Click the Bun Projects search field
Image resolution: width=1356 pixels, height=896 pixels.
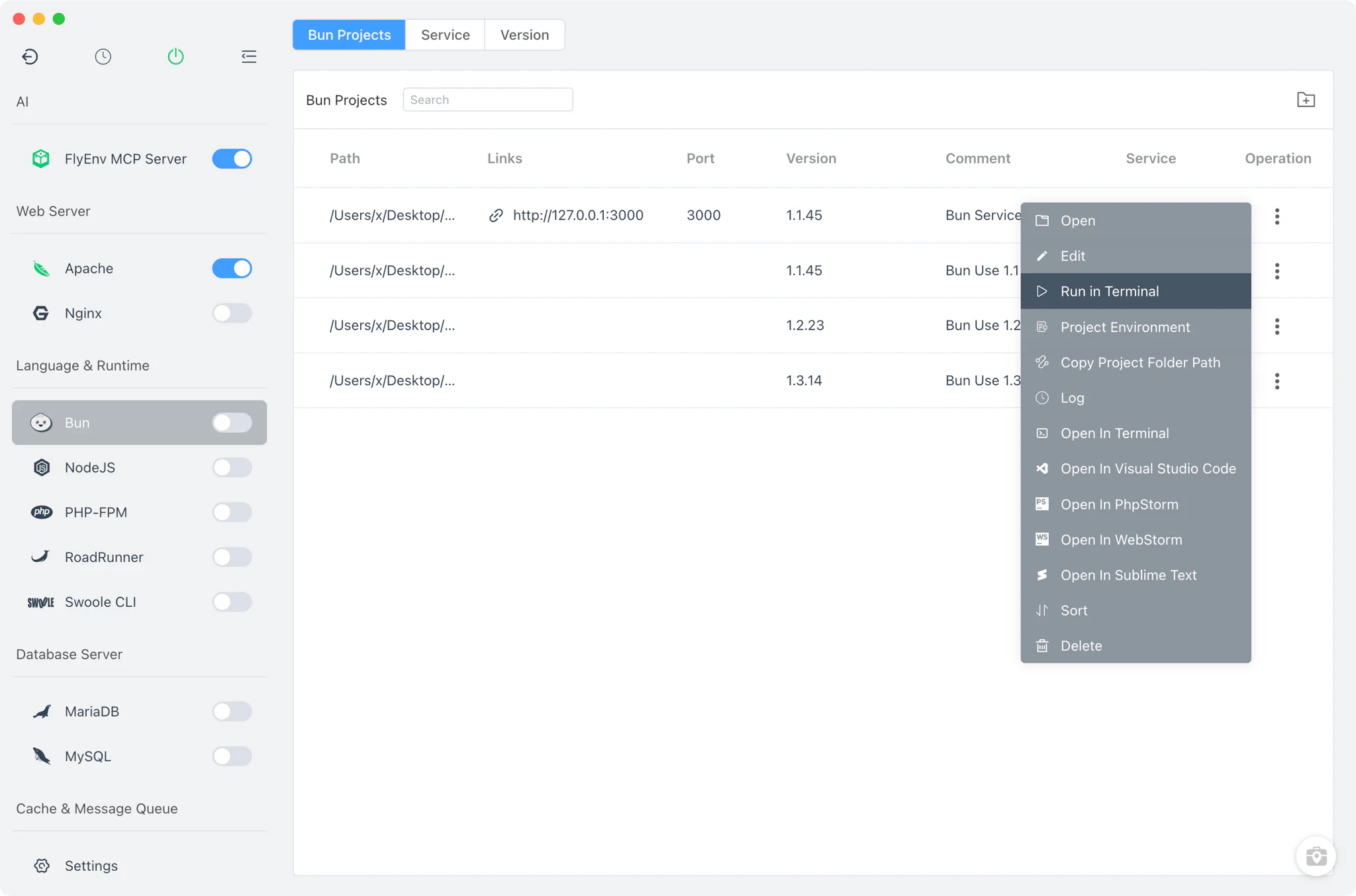(488, 100)
